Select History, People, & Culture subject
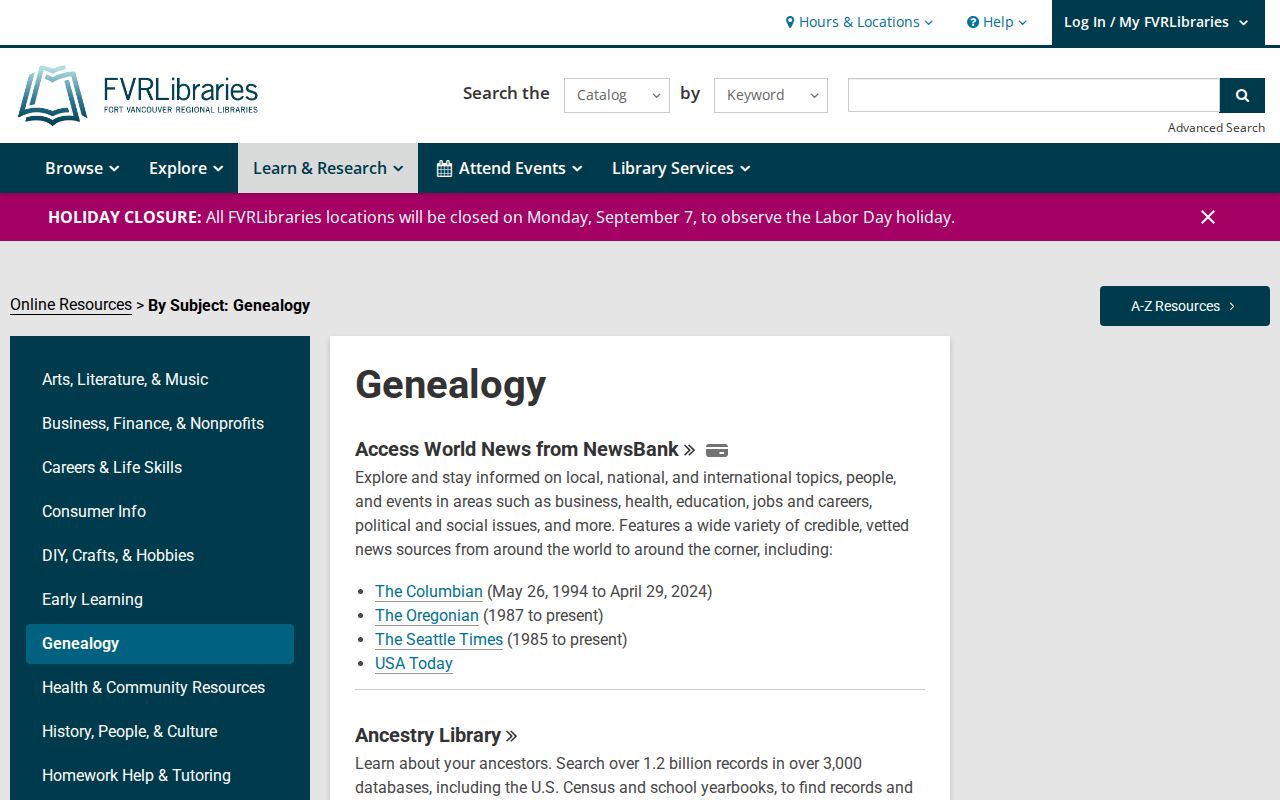 pyautogui.click(x=160, y=732)
